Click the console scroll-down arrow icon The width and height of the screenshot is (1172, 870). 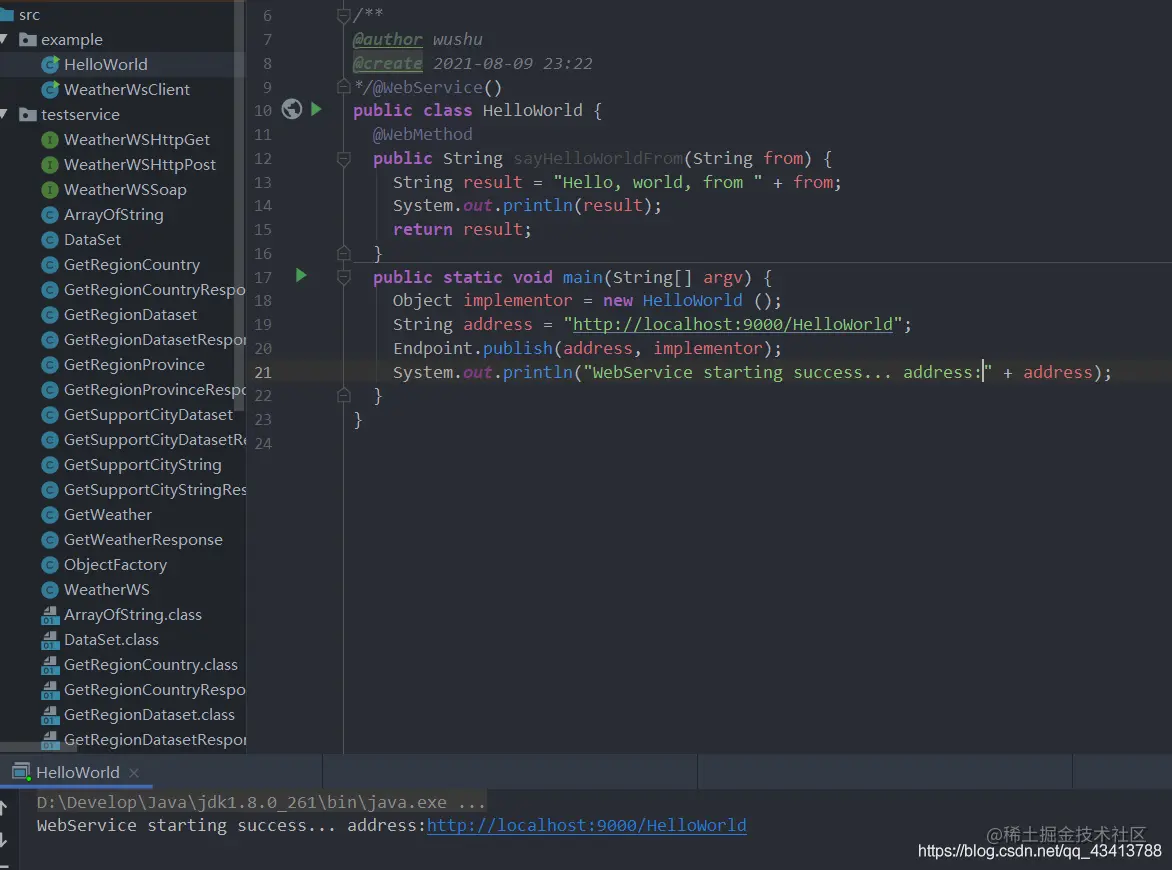(4, 840)
